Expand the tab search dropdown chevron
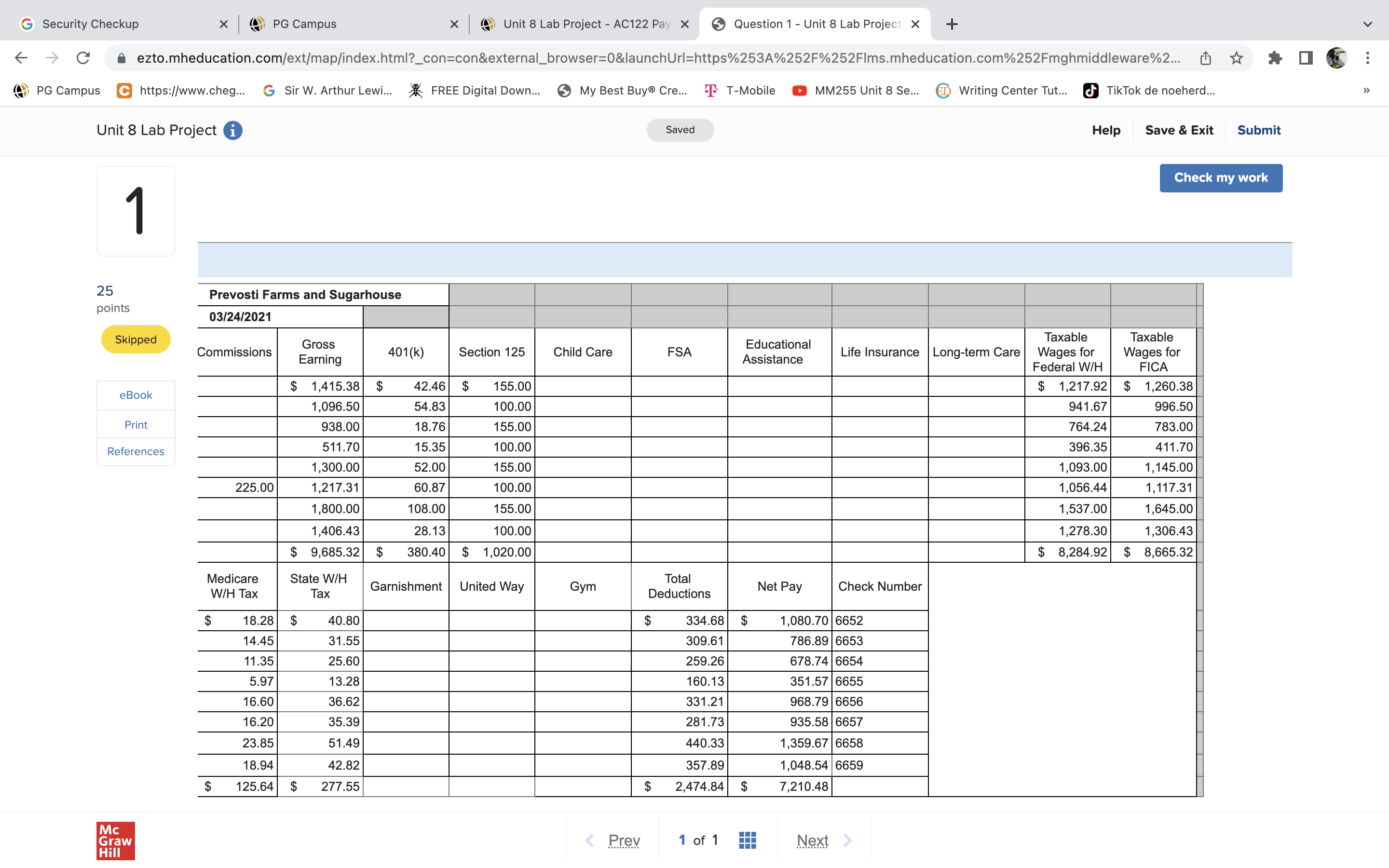This screenshot has width=1389, height=868. pos(1367,24)
